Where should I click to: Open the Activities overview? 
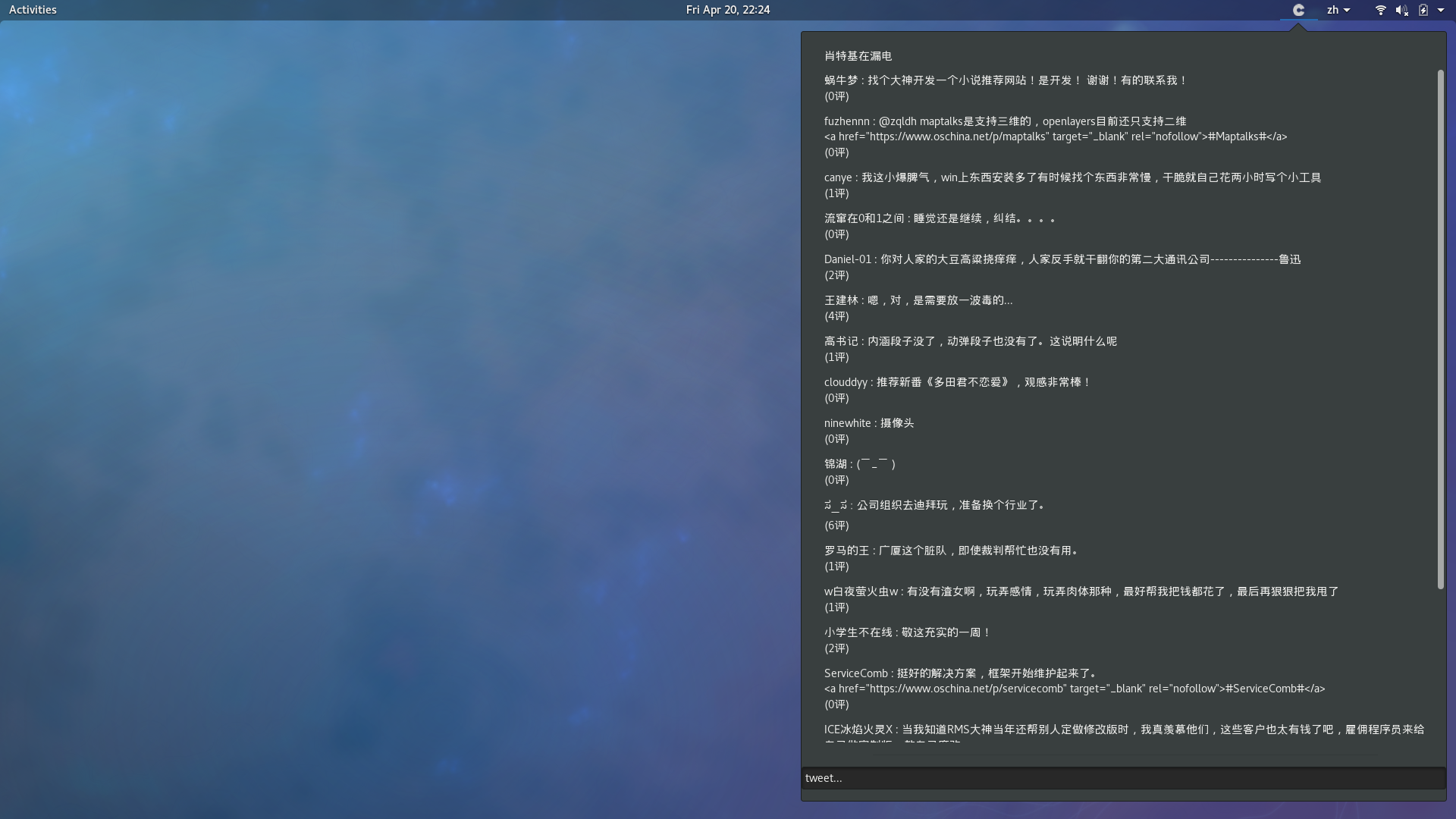coord(33,10)
